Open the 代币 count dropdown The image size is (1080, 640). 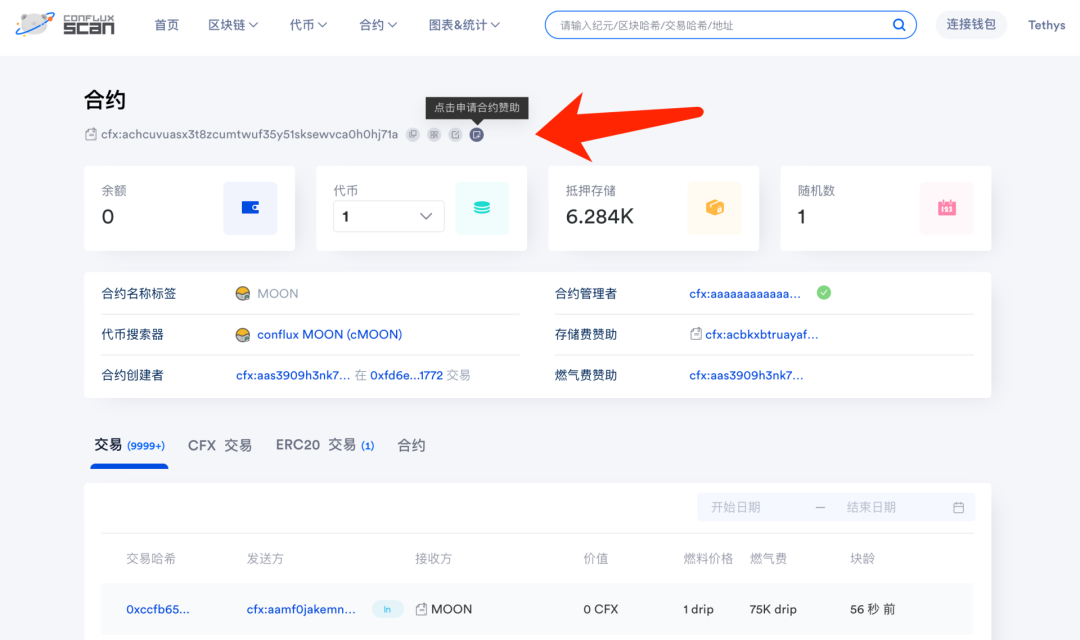tap(388, 216)
